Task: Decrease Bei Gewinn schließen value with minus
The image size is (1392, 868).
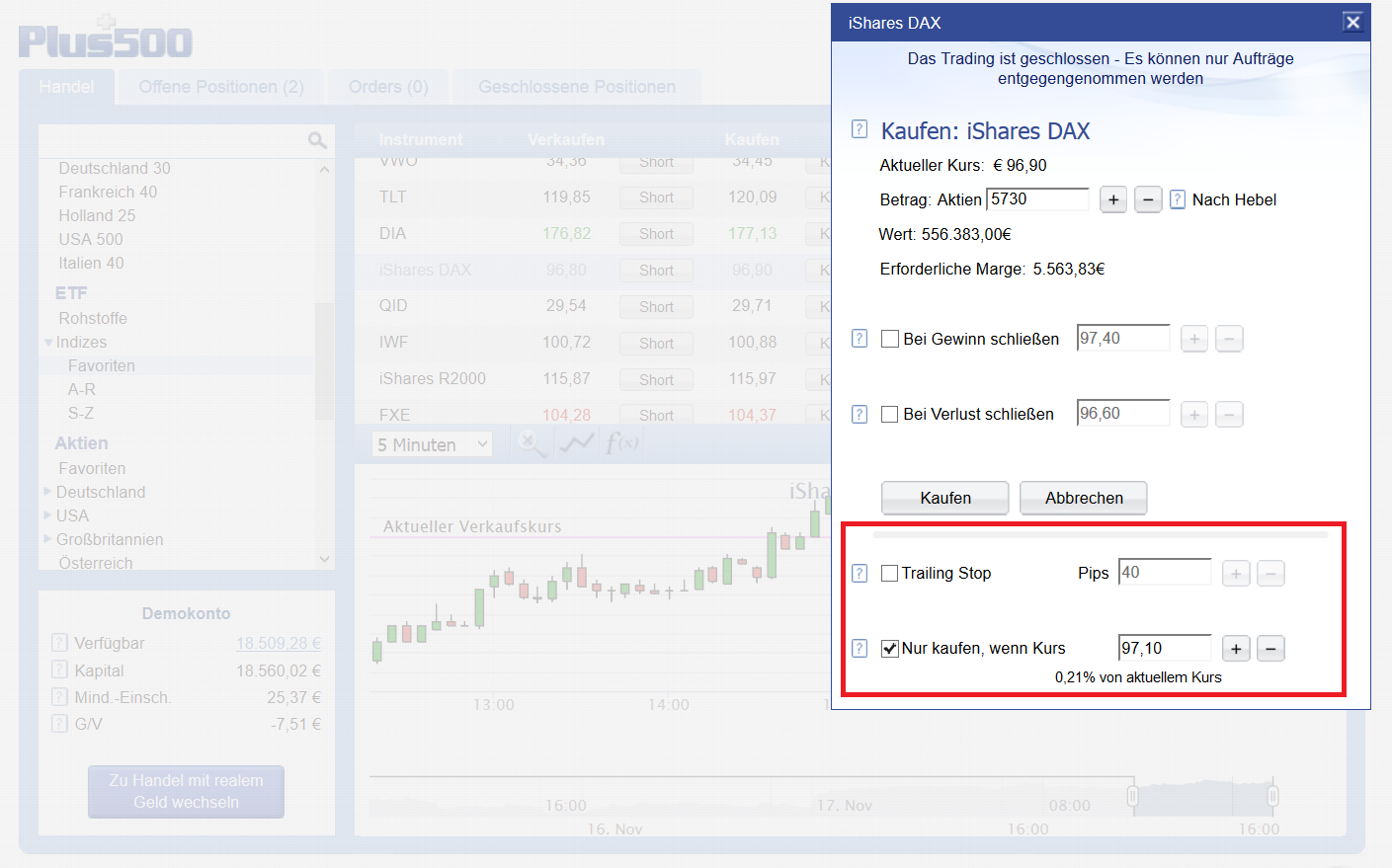Action: coord(1229,339)
